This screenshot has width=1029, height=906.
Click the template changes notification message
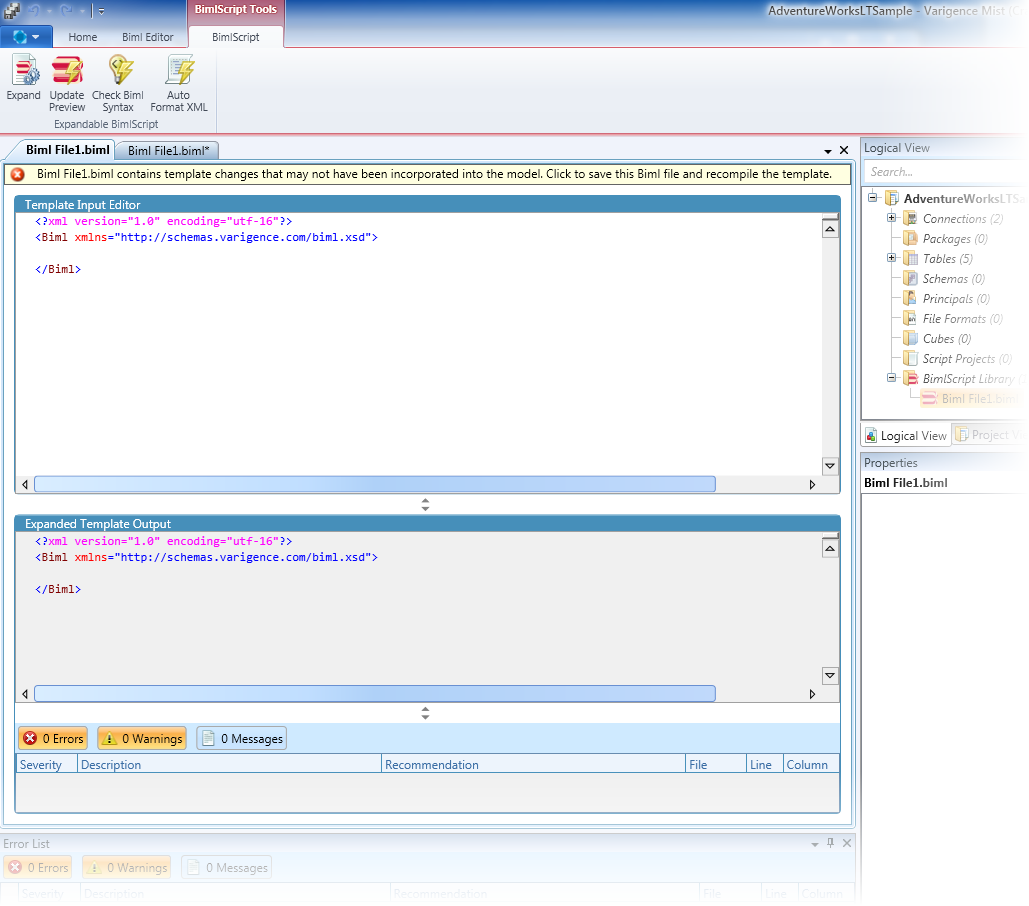click(x=434, y=174)
